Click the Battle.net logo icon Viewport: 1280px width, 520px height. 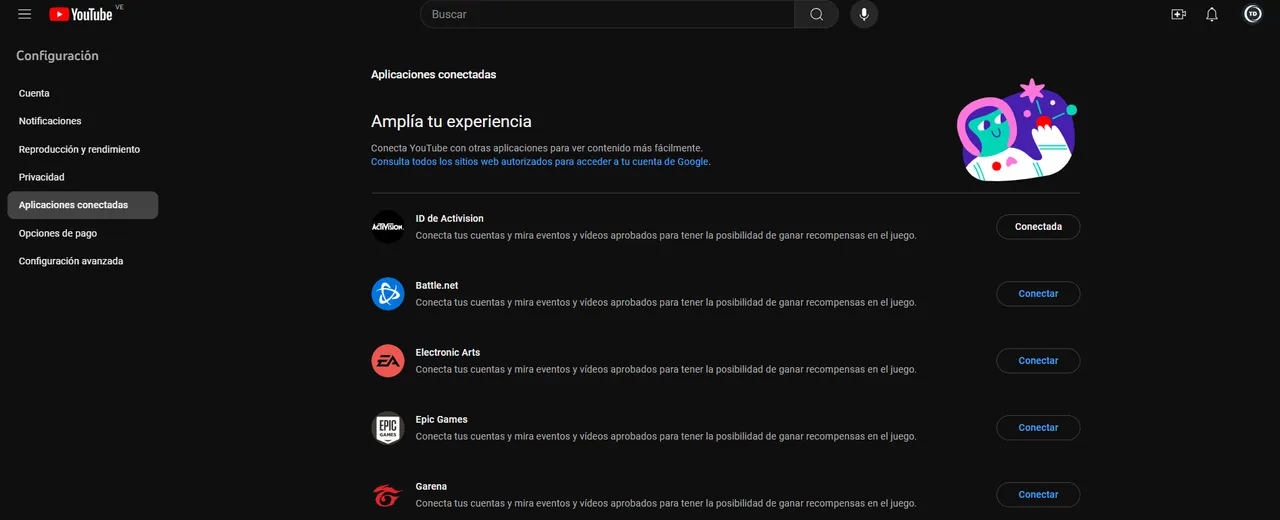(388, 294)
